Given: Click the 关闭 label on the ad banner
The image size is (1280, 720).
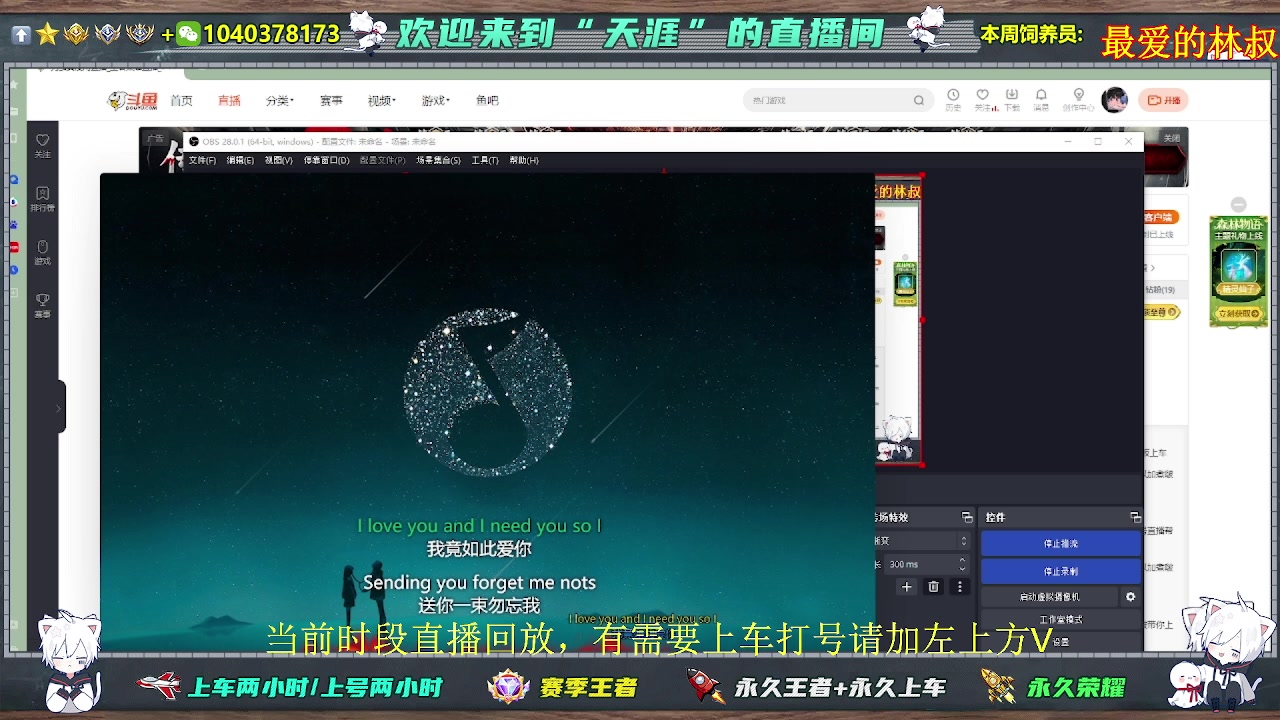Looking at the screenshot, I should 1172,138.
